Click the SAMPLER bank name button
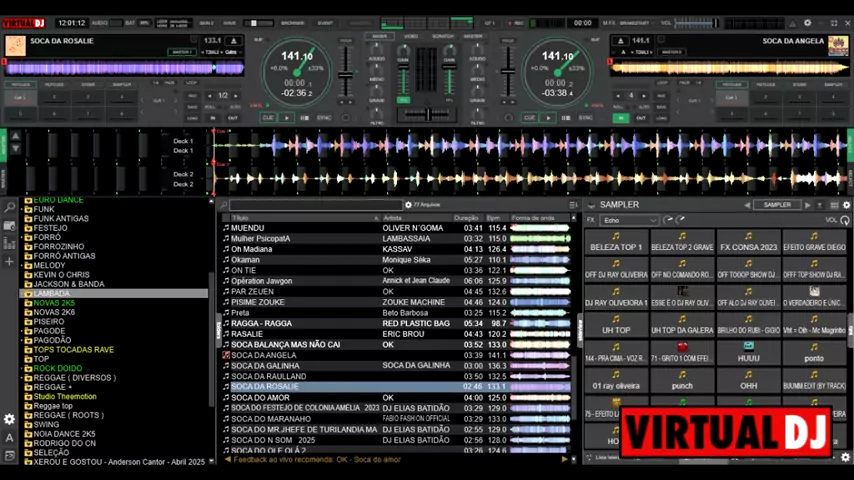Image resolution: width=854 pixels, height=480 pixels. click(x=777, y=205)
